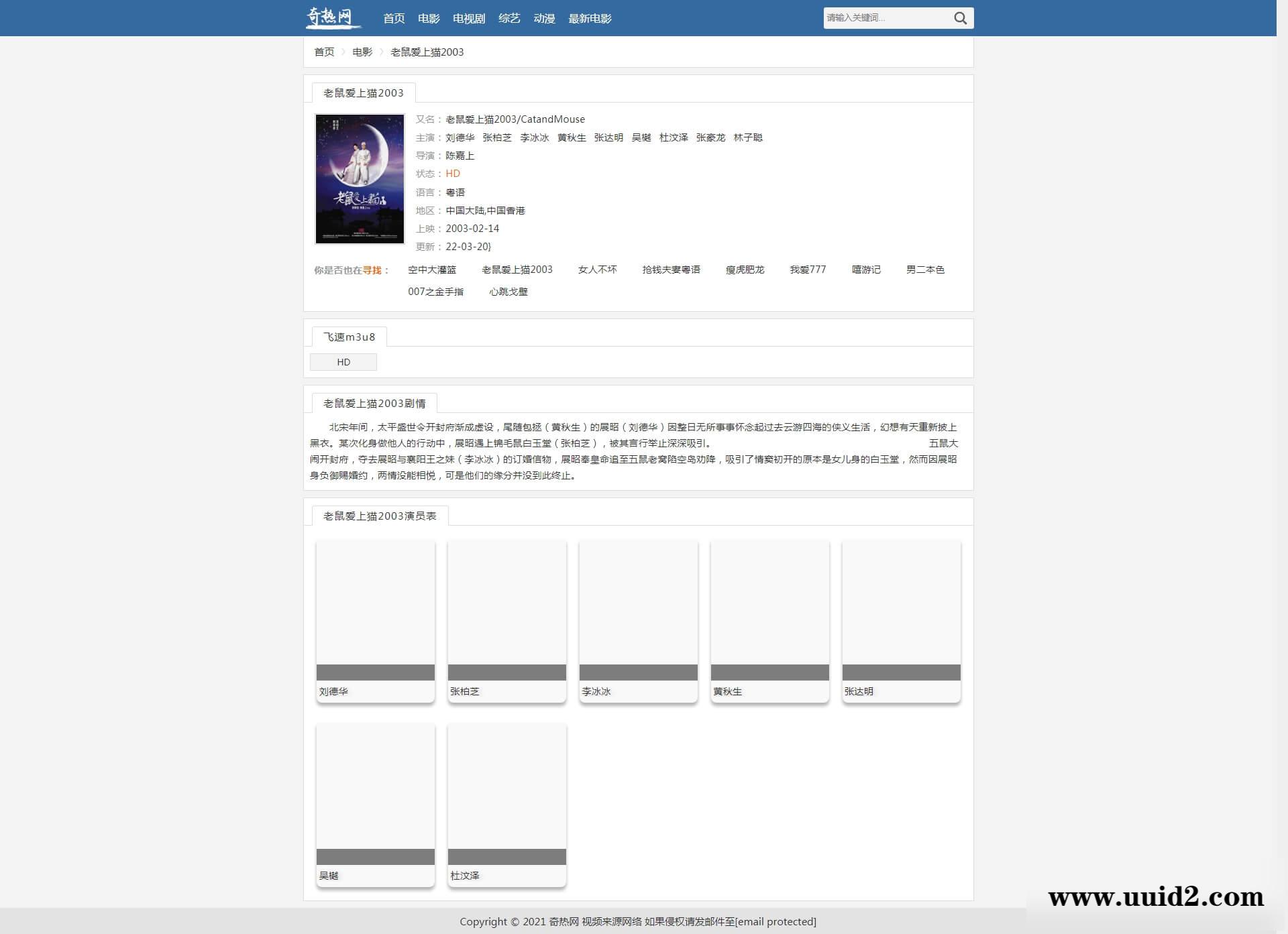
Task: Open related search 女人不坏
Action: pos(597,270)
